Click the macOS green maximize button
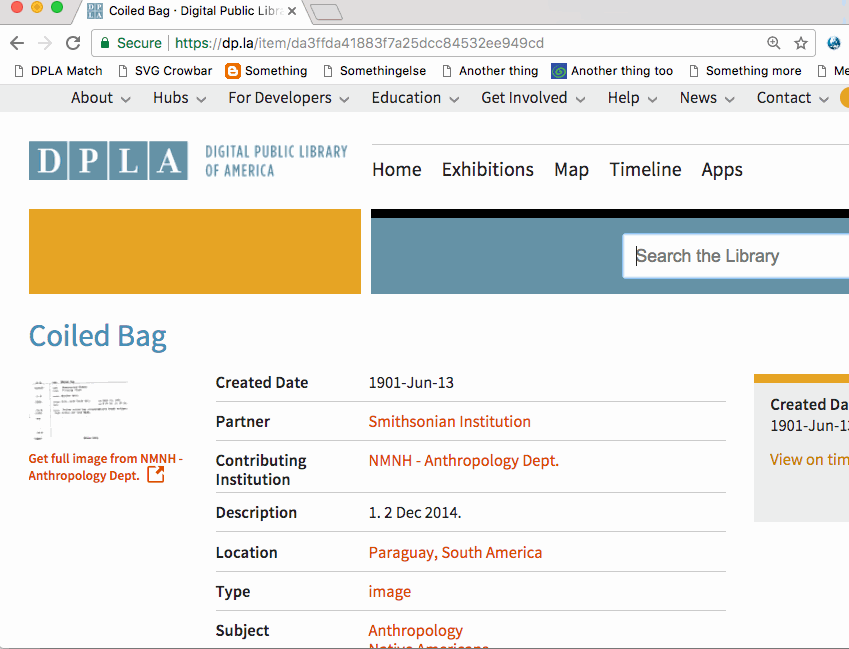This screenshot has width=849, height=649. pyautogui.click(x=57, y=8)
